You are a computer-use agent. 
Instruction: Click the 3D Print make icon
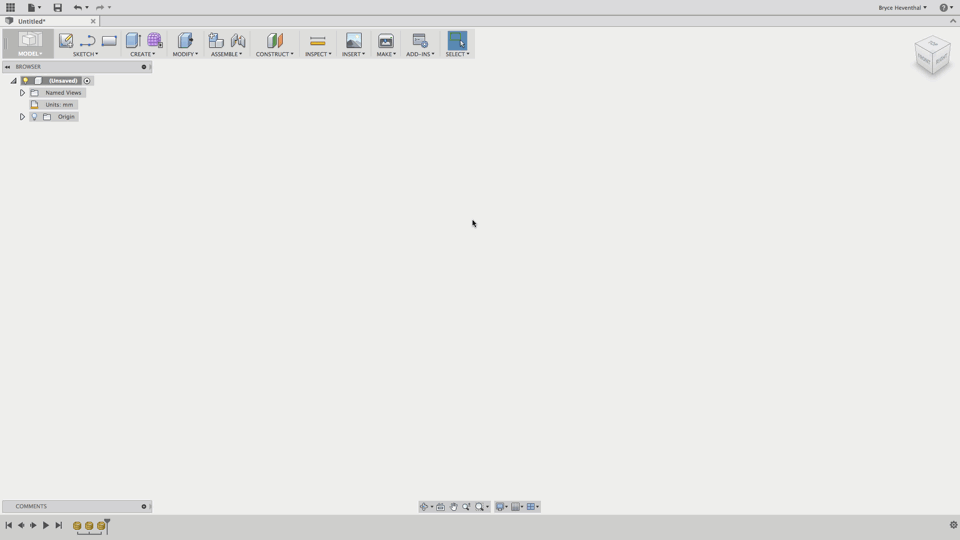pyautogui.click(x=386, y=40)
